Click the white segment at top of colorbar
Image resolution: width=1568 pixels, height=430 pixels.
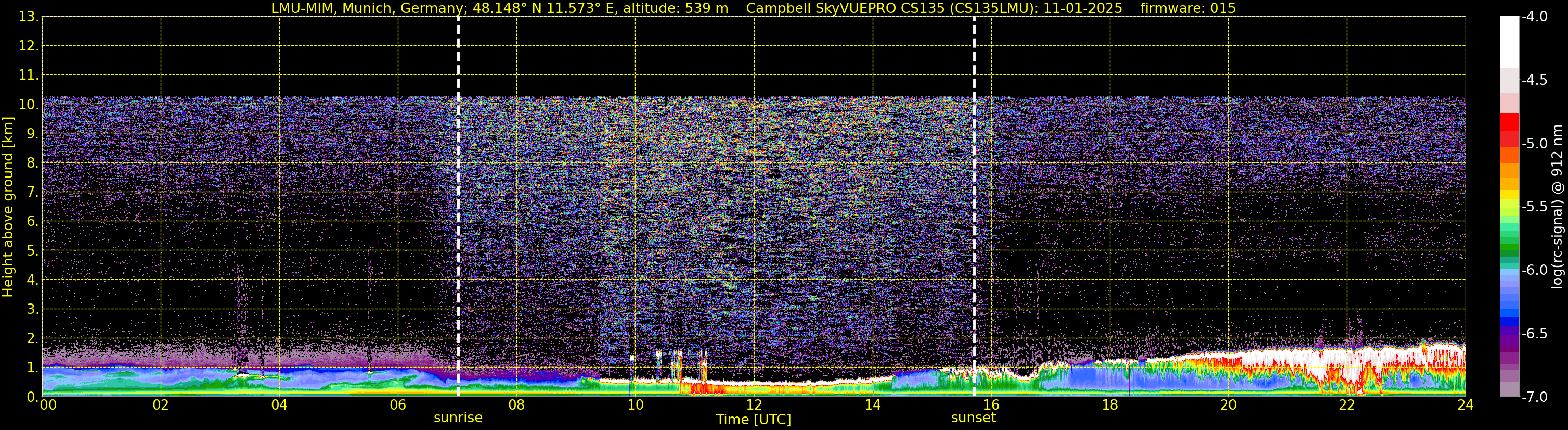[1509, 42]
